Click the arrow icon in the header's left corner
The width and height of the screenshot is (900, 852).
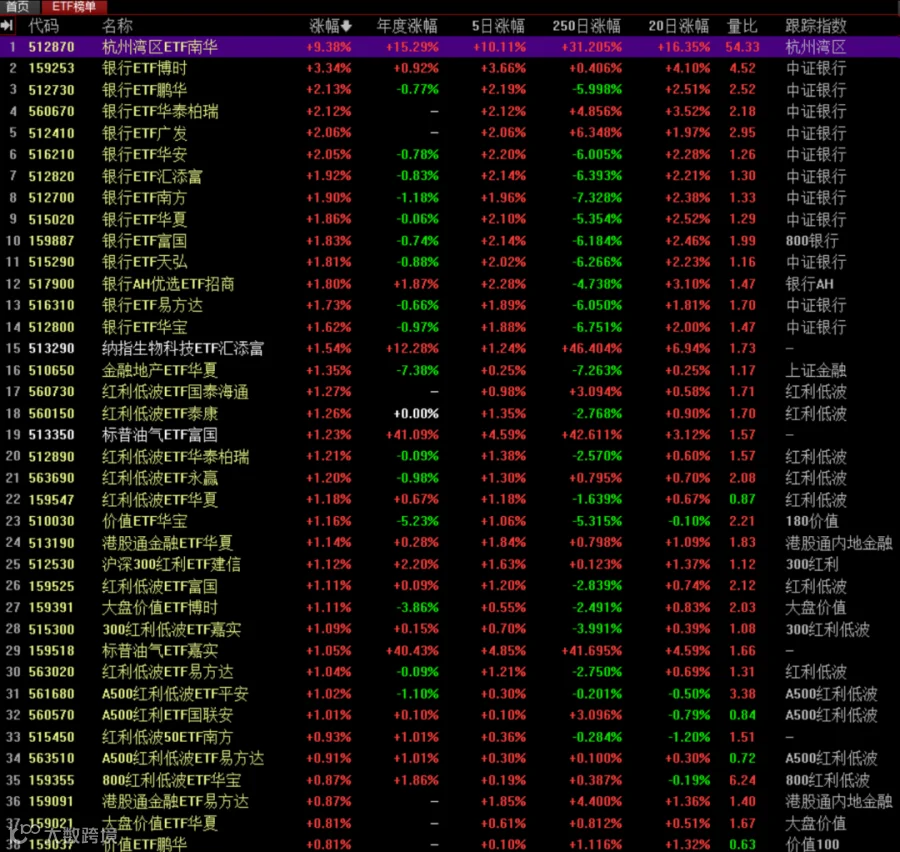pyautogui.click(x=7, y=25)
